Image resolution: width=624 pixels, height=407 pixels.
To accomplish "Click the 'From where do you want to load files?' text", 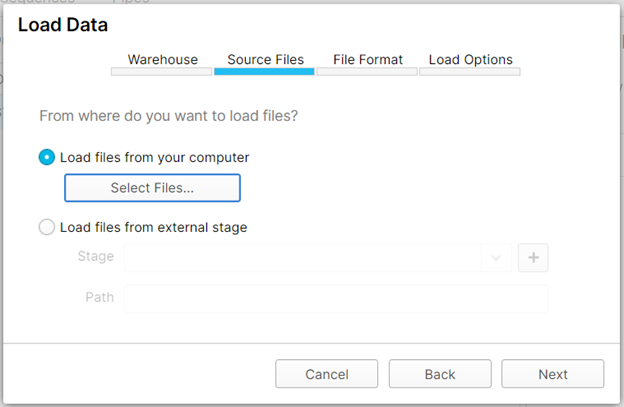I will [168, 116].
